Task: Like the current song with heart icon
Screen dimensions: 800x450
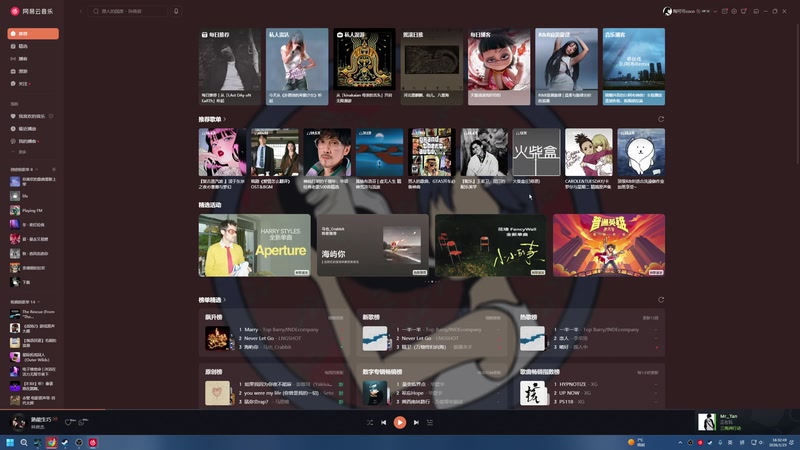Action: point(68,422)
